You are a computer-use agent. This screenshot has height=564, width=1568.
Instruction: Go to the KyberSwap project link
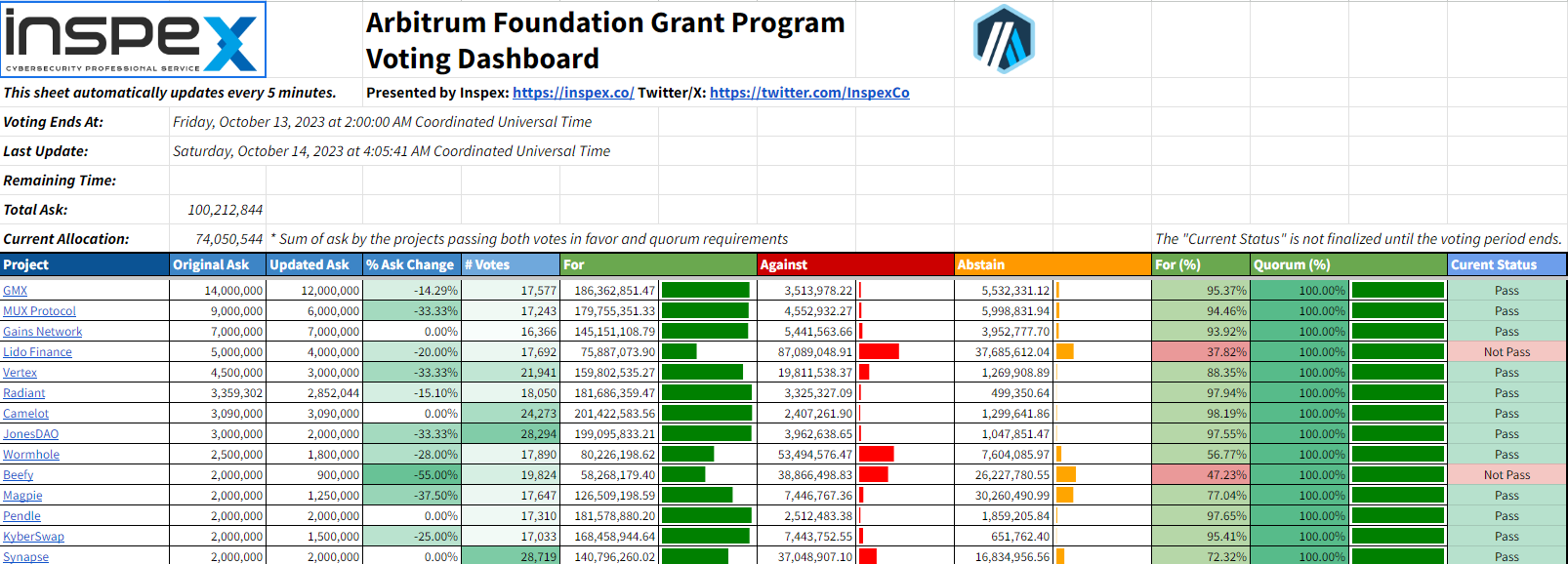pyautogui.click(x=33, y=537)
